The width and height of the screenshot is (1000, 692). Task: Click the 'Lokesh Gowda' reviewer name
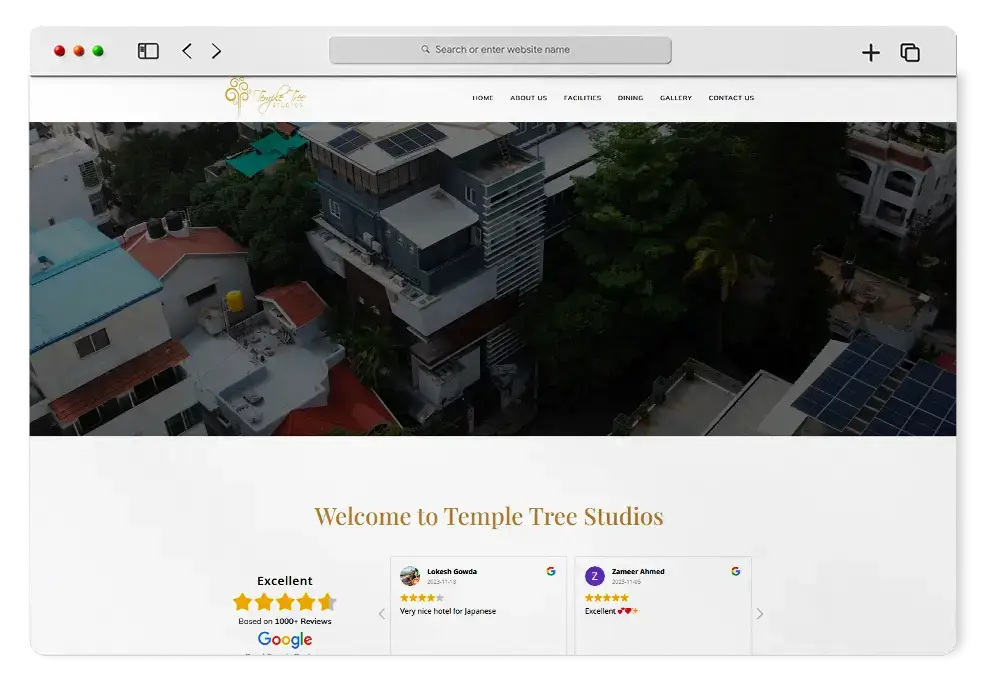(x=452, y=571)
